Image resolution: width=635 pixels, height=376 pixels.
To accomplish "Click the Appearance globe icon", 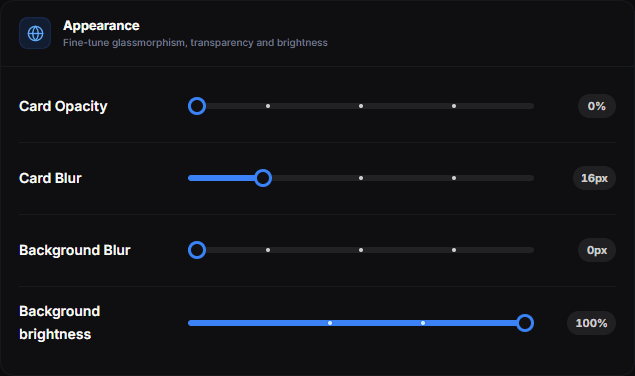I will (35, 33).
